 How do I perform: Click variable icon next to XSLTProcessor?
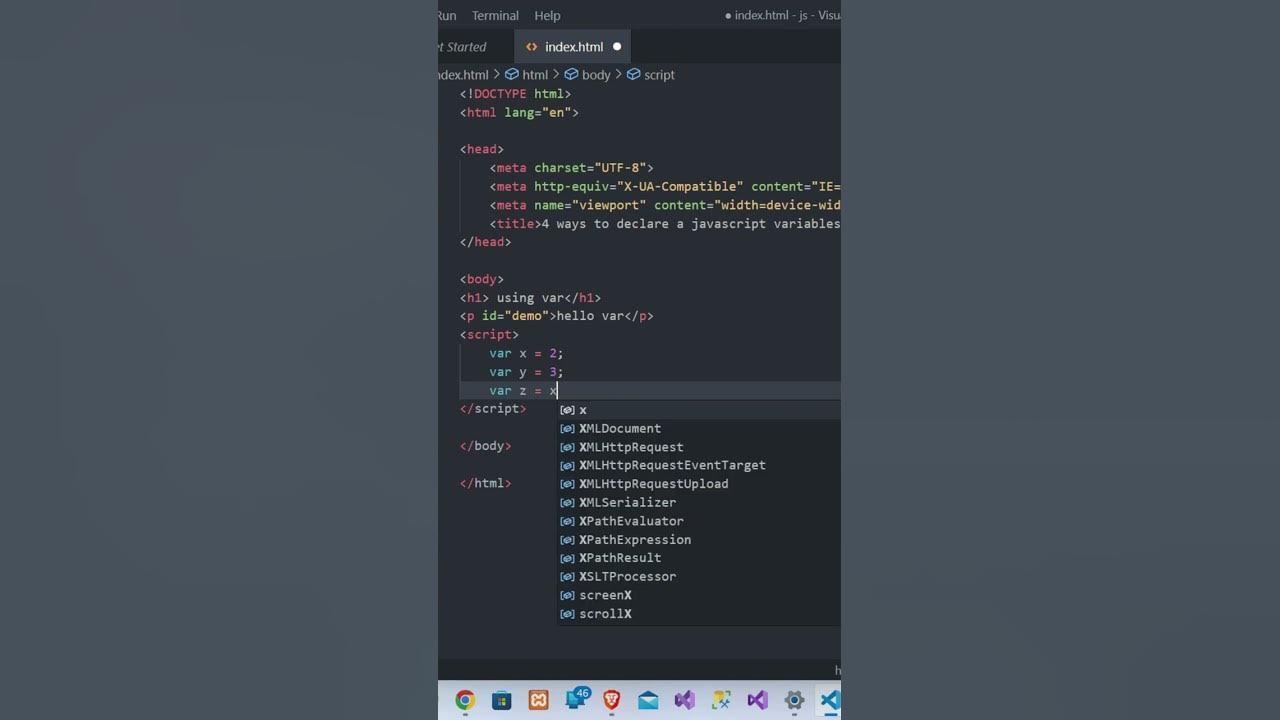tap(567, 577)
